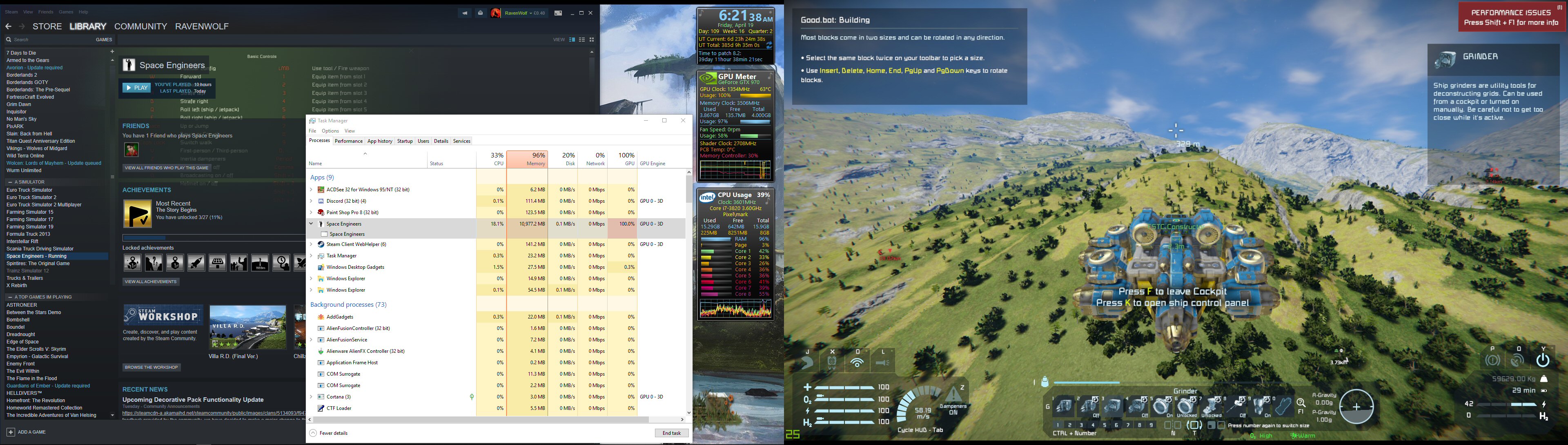Switch Steam to Big Picture mode

tap(558, 13)
